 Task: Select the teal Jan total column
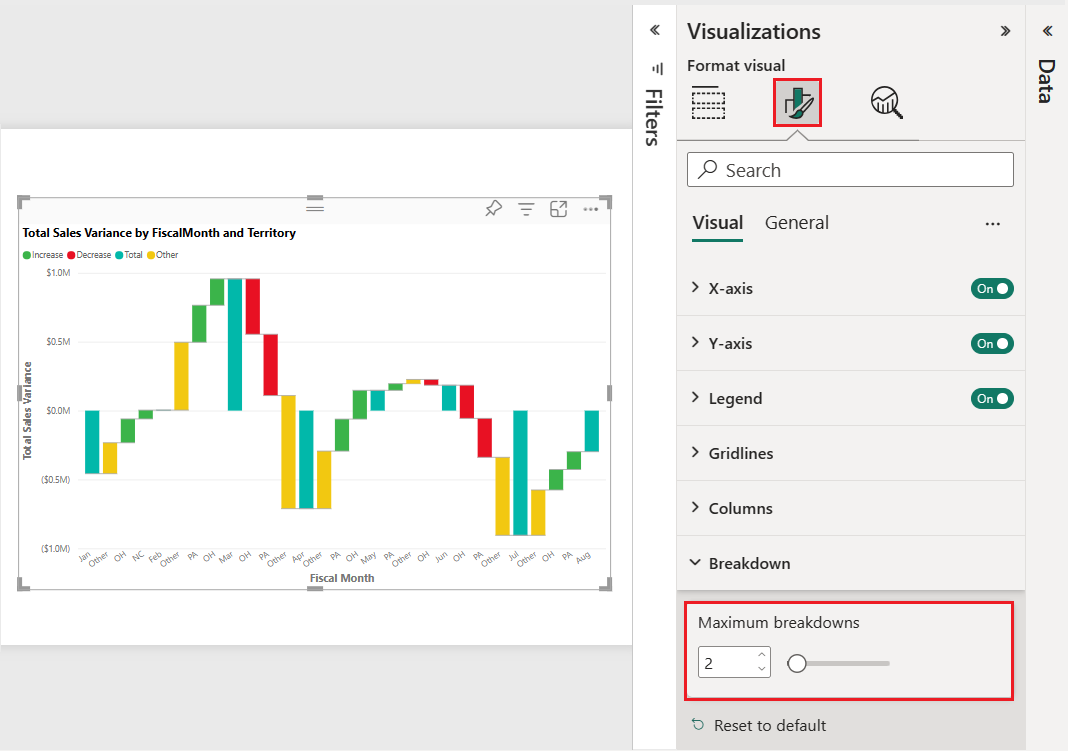92,442
